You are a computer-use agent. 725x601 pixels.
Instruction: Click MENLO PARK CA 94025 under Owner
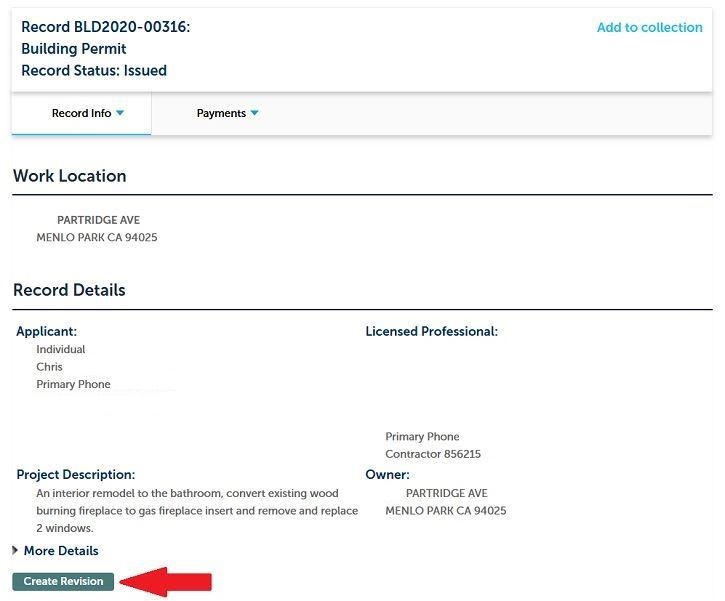pos(446,511)
